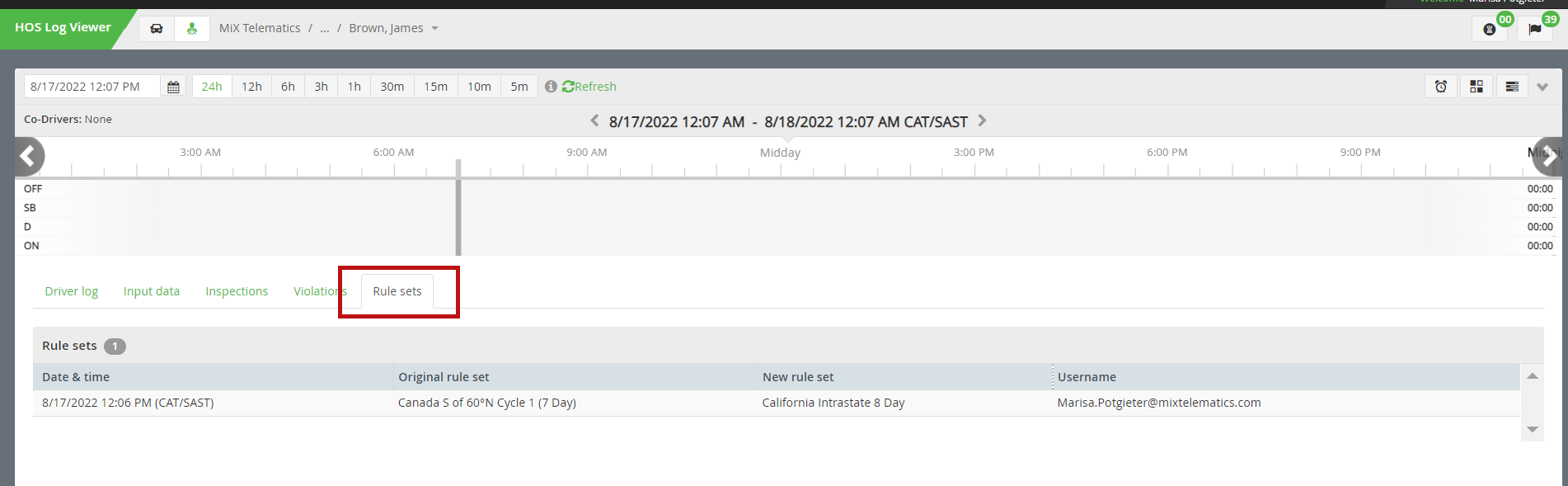
Task: Select the 12h time range
Action: pyautogui.click(x=251, y=87)
